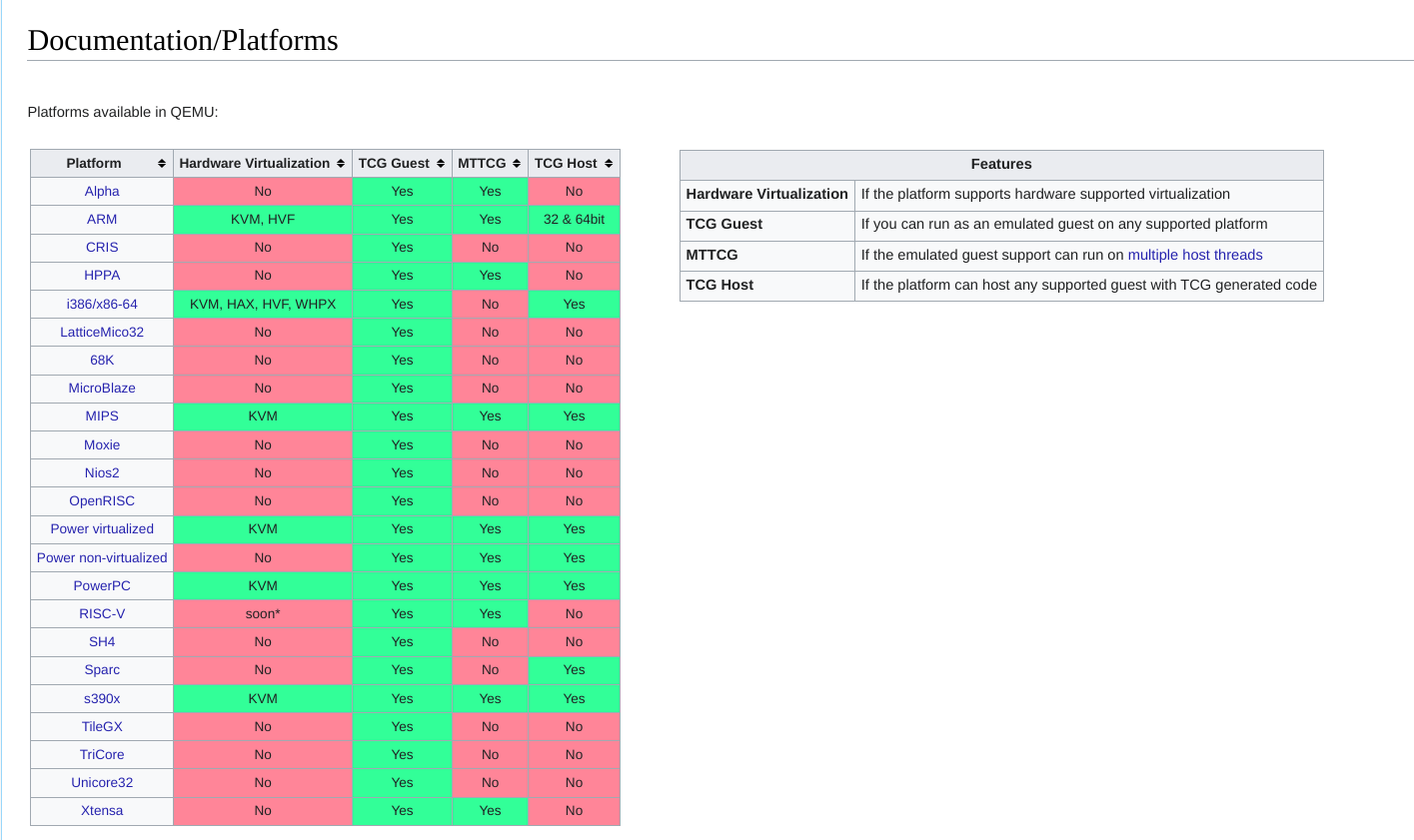Open the ARM platform page
Viewport: 1414px width, 840px height.
(102, 220)
